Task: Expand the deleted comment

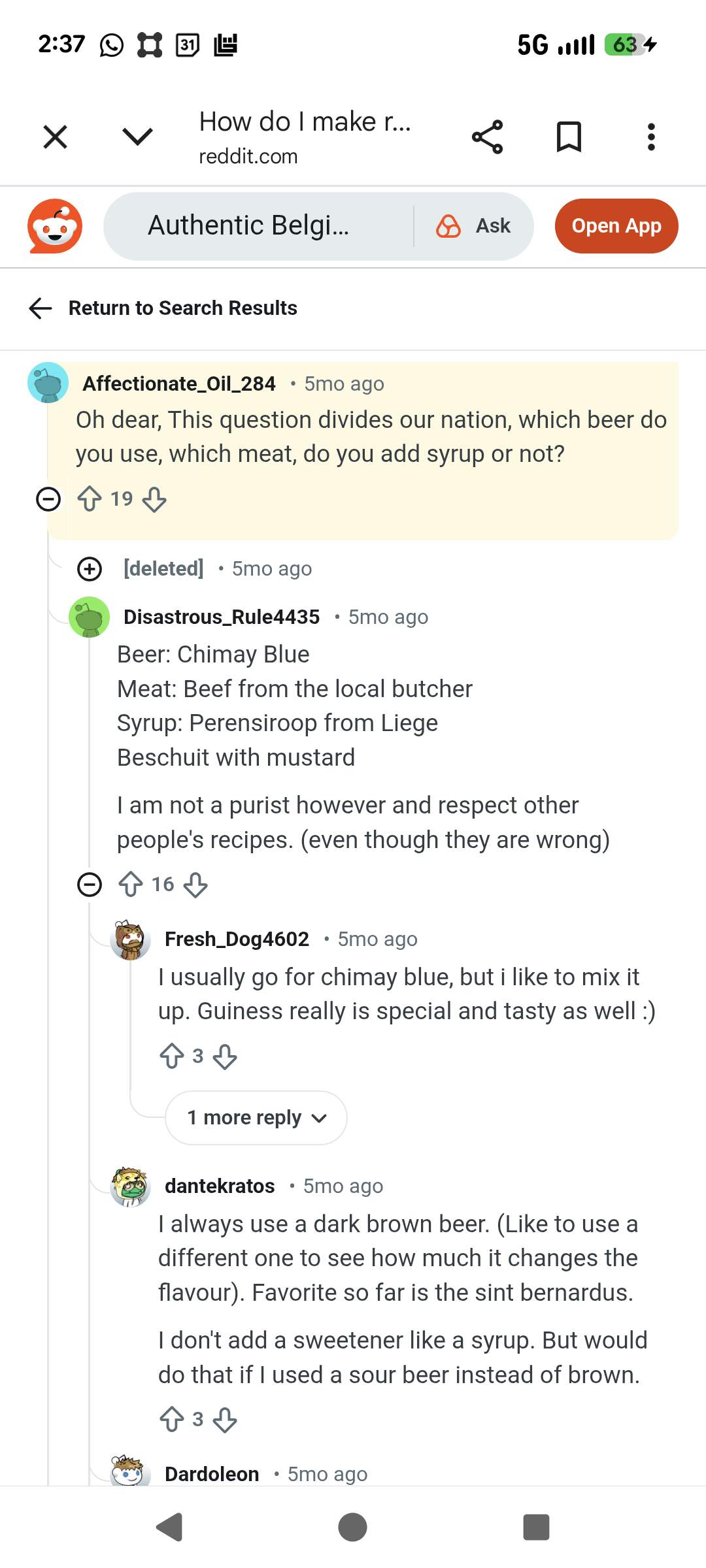Action: 90,569
